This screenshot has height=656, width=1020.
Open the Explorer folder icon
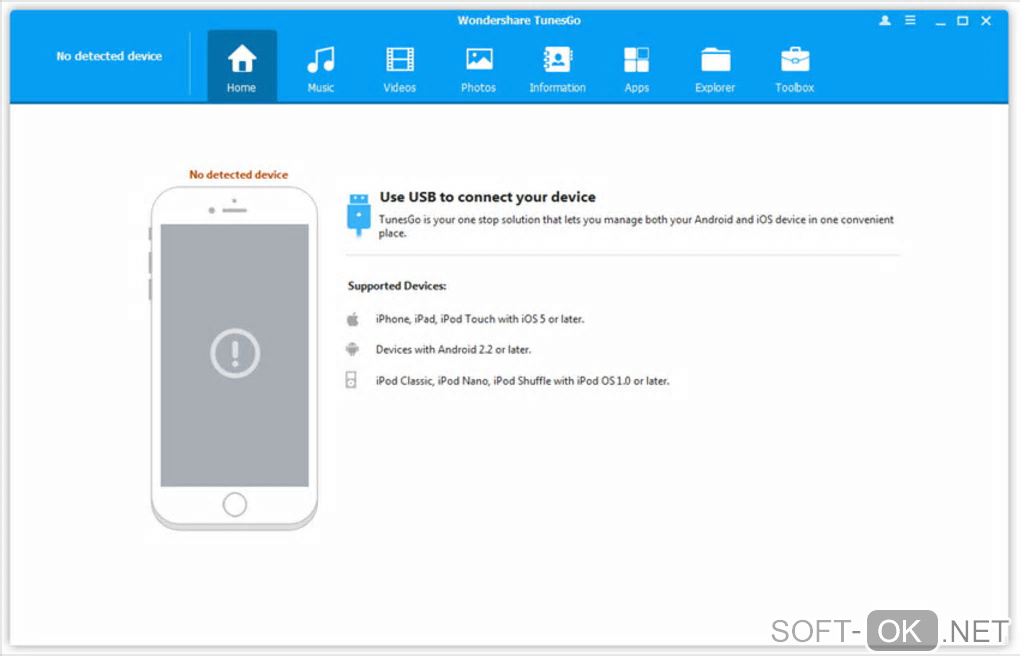(716, 60)
